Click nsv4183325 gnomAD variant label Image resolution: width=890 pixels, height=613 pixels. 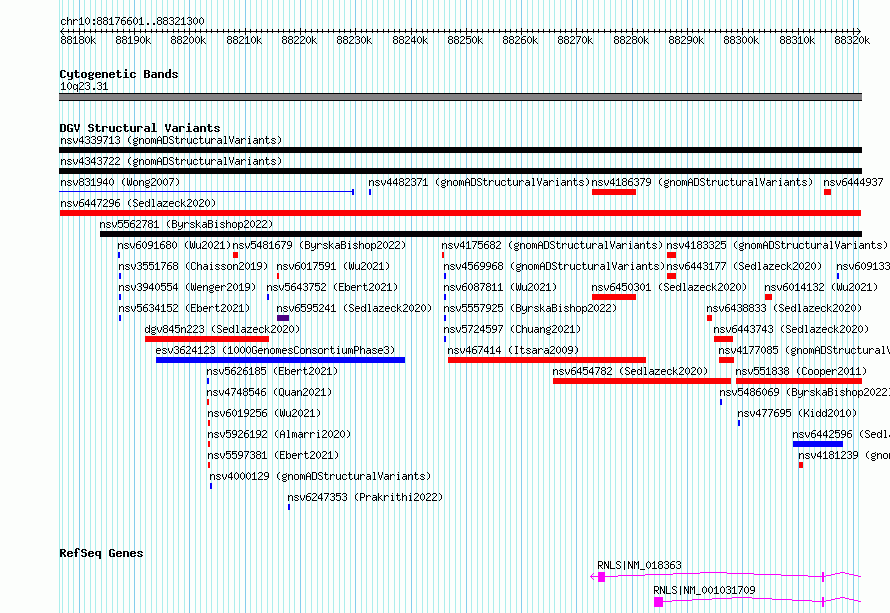pyautogui.click(x=777, y=245)
